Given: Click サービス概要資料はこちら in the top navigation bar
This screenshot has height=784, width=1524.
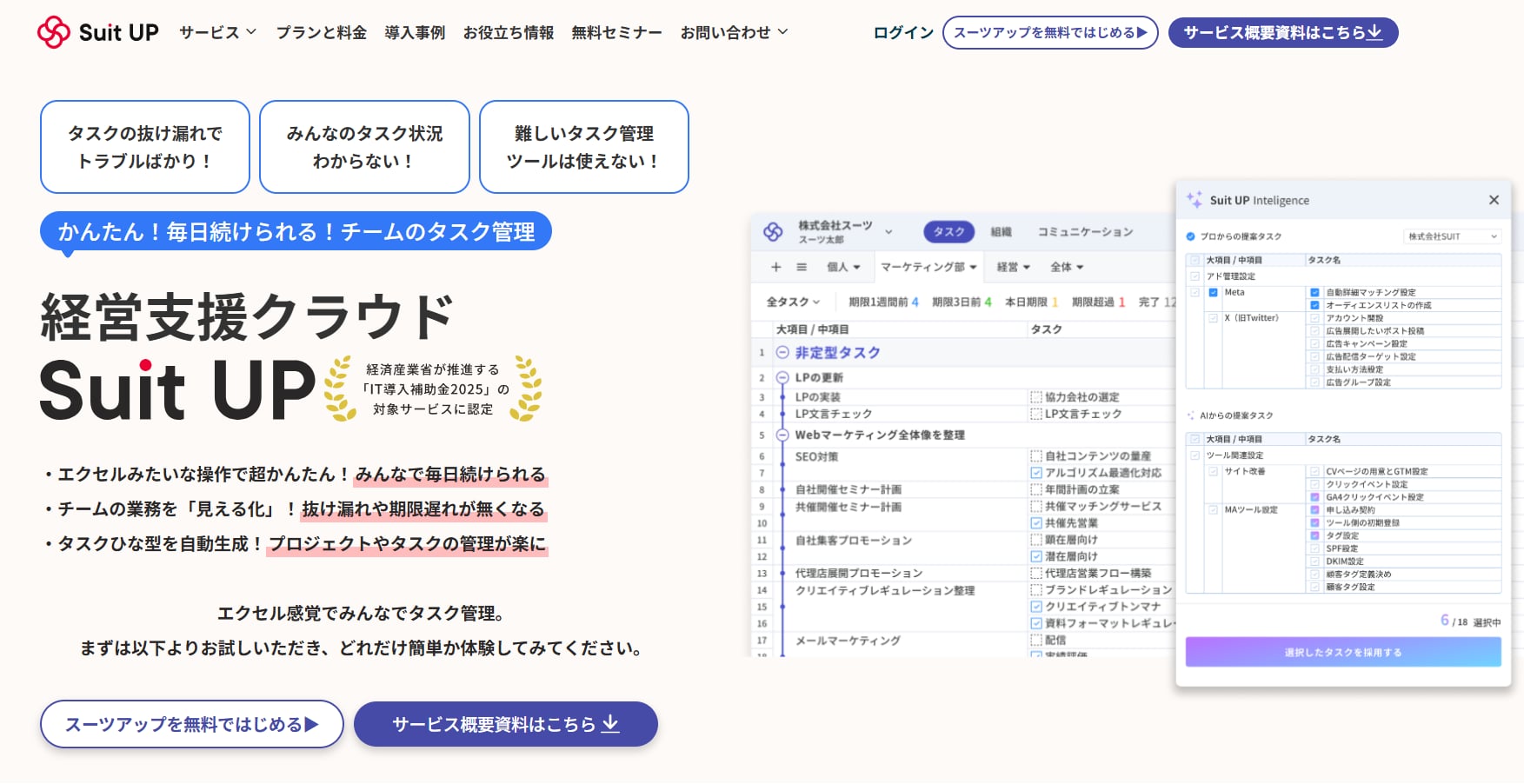Looking at the screenshot, I should (x=1283, y=32).
